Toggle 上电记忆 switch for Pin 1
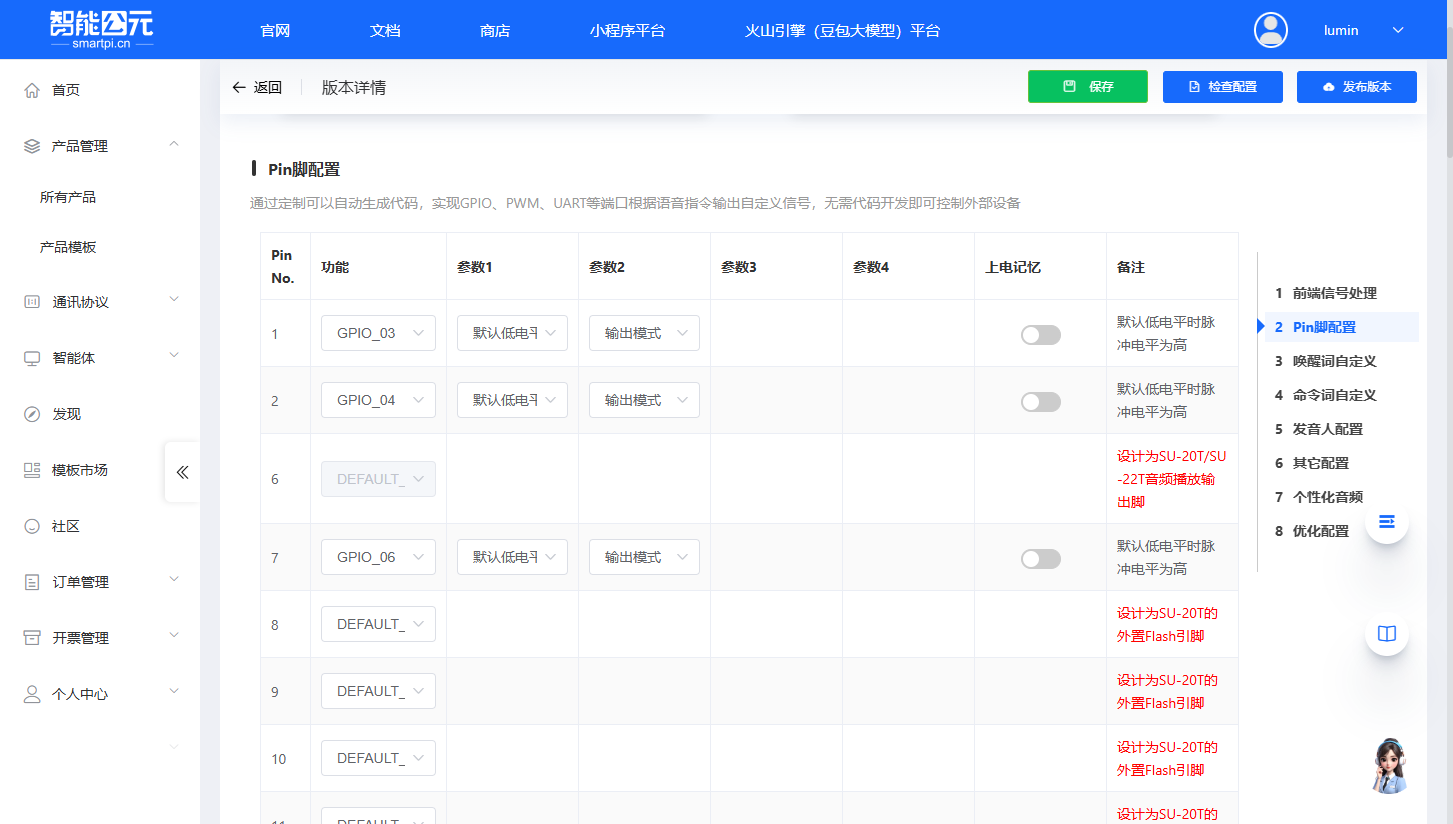 coord(1040,335)
